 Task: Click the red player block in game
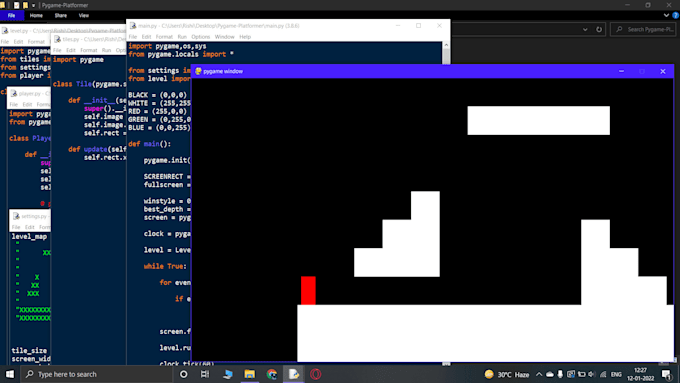[308, 291]
